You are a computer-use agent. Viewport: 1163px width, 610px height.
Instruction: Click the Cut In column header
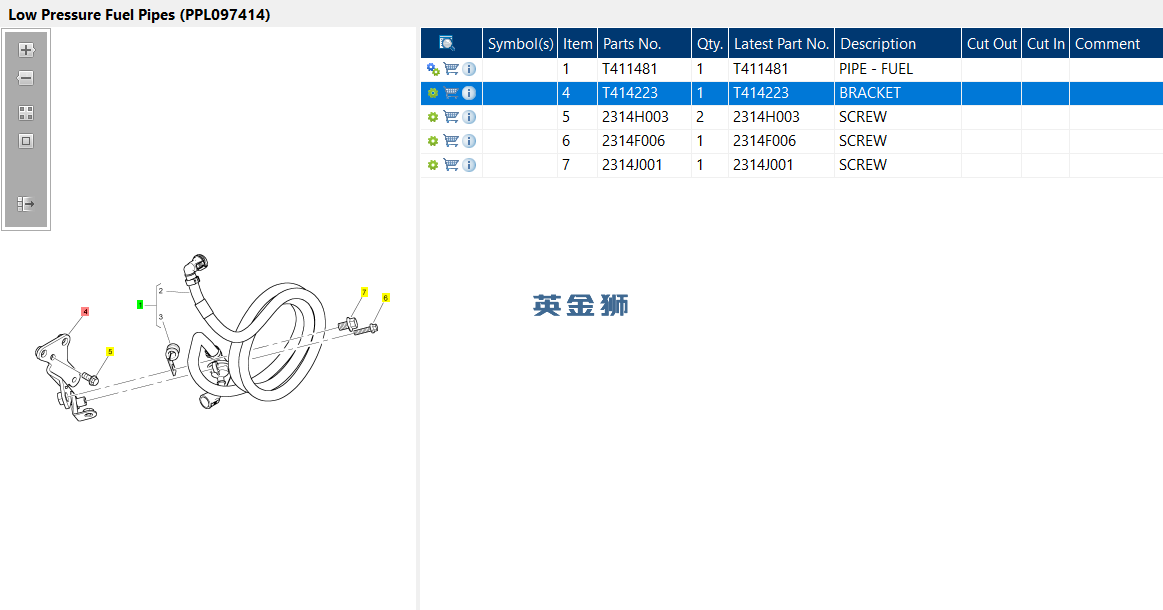(x=1046, y=44)
